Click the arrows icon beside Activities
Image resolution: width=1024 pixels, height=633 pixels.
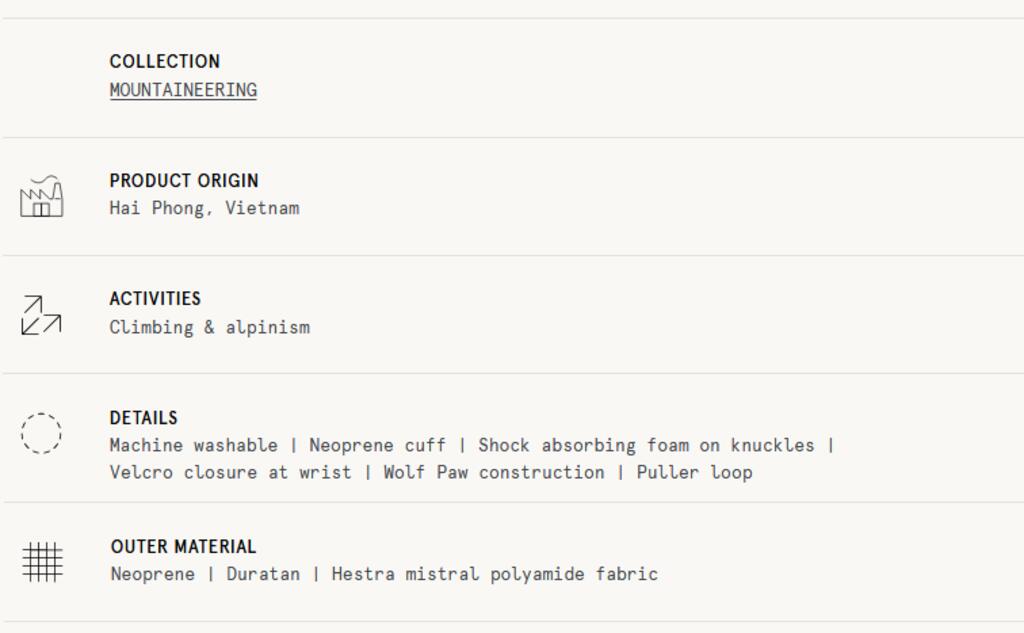[41, 315]
